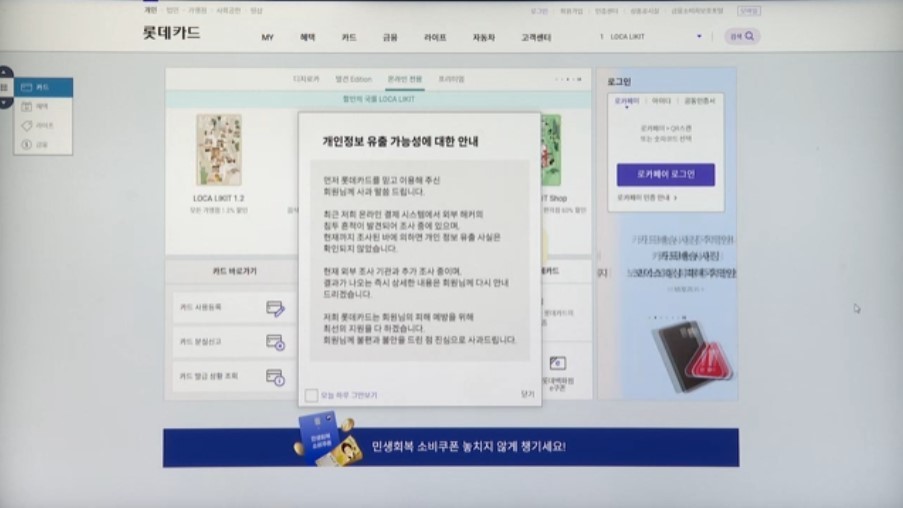The height and width of the screenshot is (508, 903).
Task: Expand the LOCA LIKIT dropdown arrow in the header
Action: pos(699,37)
